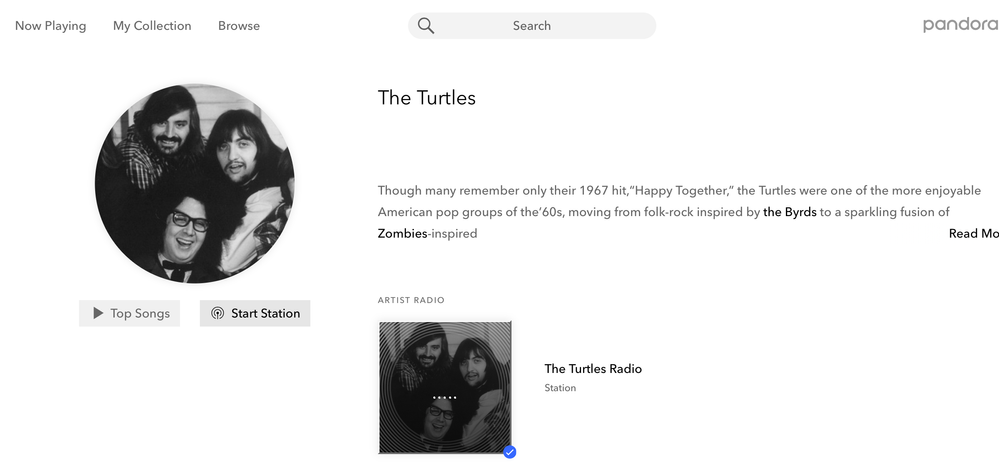Click the circular Turtles artist photo
This screenshot has width=999, height=462.
pos(195,183)
